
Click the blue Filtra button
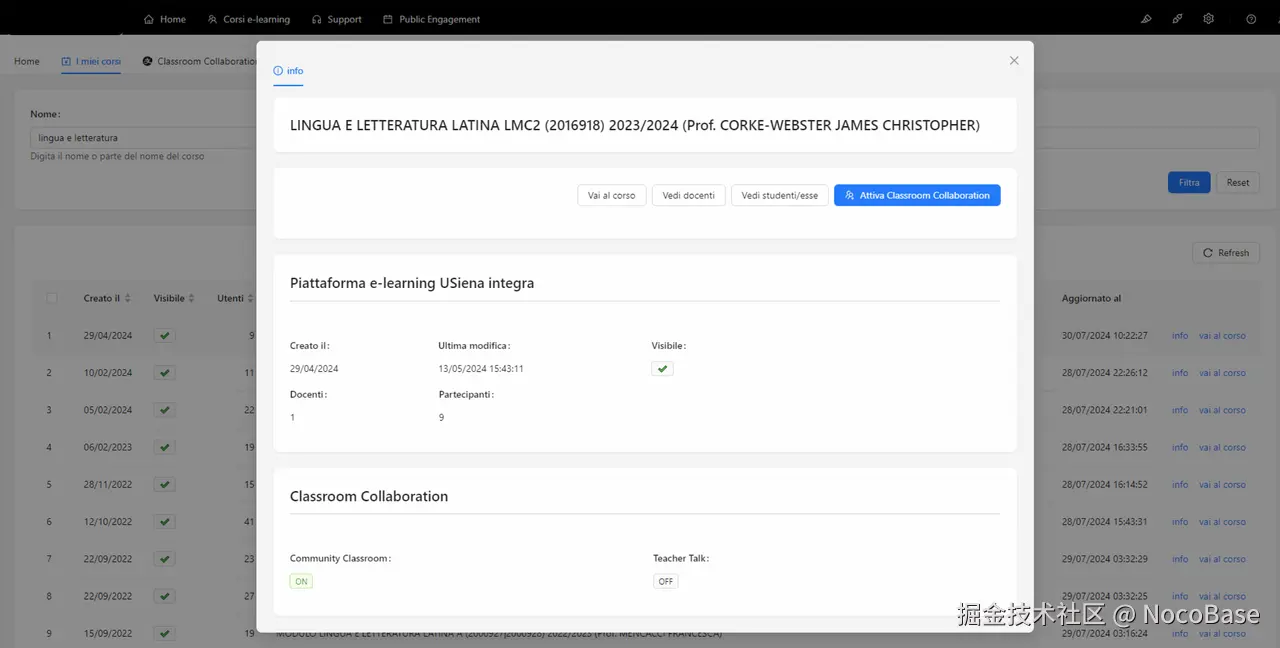[x=1189, y=182]
